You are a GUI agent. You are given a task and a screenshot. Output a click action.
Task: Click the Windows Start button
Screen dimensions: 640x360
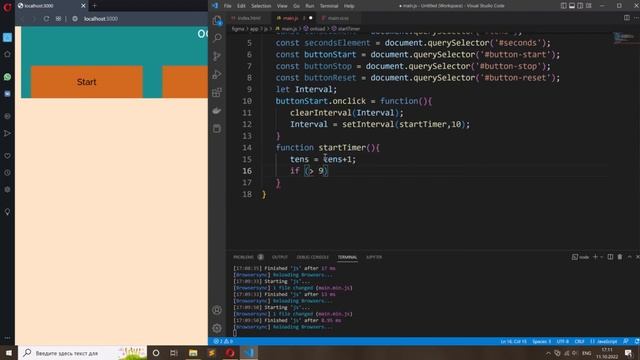tap(9, 353)
